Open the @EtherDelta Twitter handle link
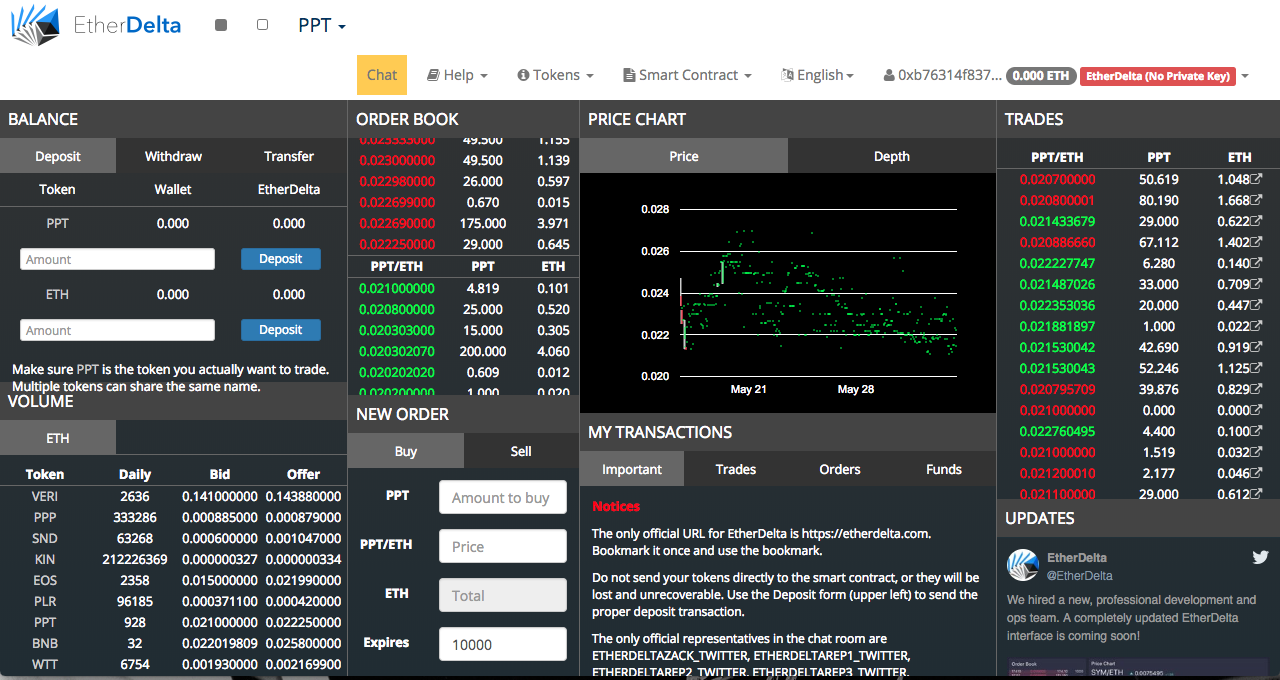 [1079, 575]
